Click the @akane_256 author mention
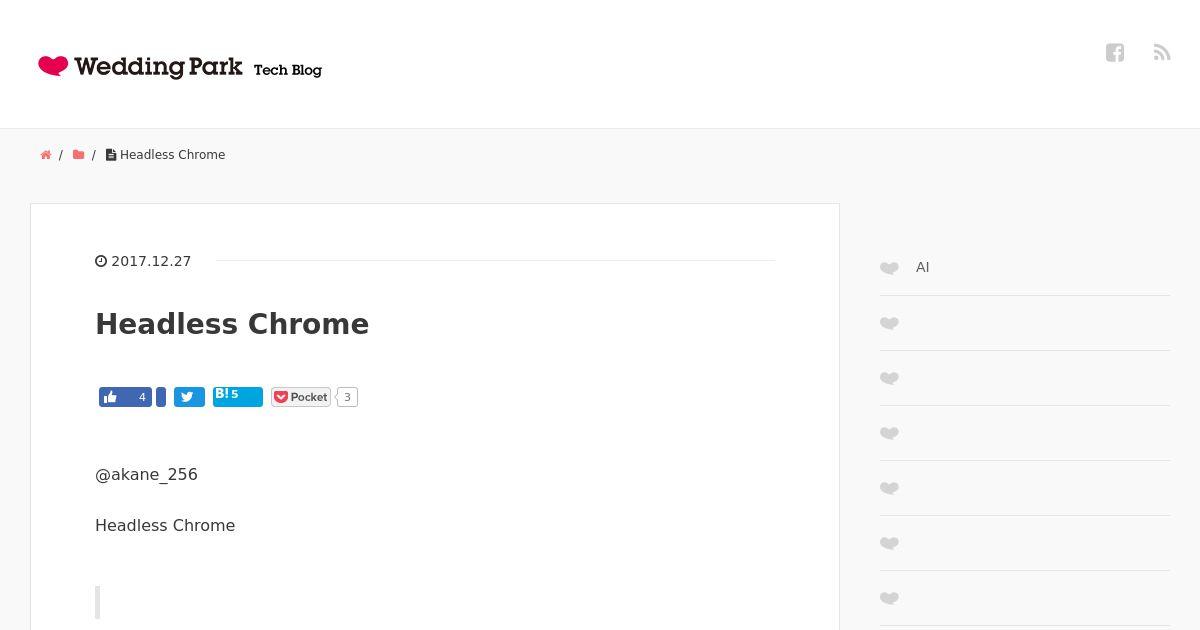The height and width of the screenshot is (630, 1200). pyautogui.click(x=146, y=474)
